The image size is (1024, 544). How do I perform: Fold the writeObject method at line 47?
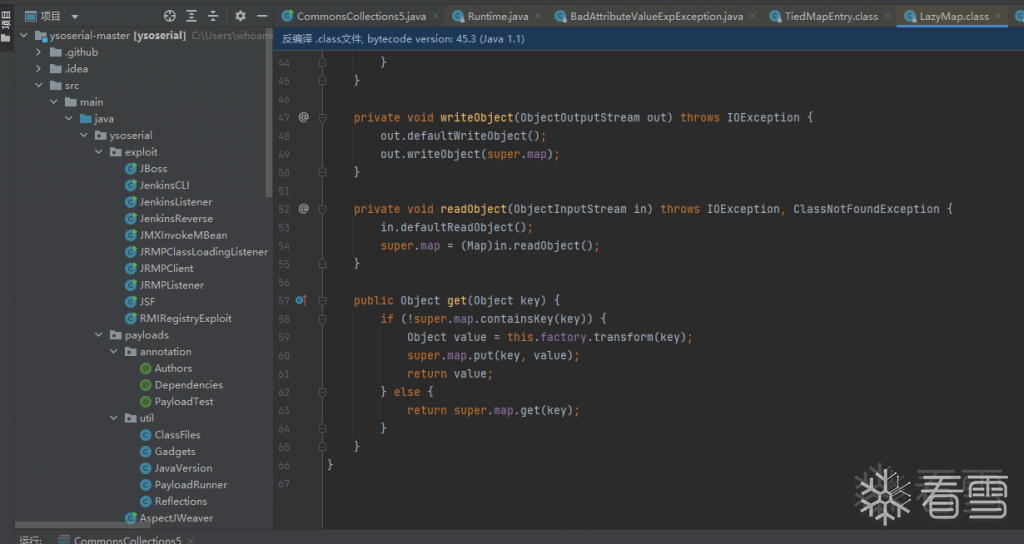[x=323, y=118]
